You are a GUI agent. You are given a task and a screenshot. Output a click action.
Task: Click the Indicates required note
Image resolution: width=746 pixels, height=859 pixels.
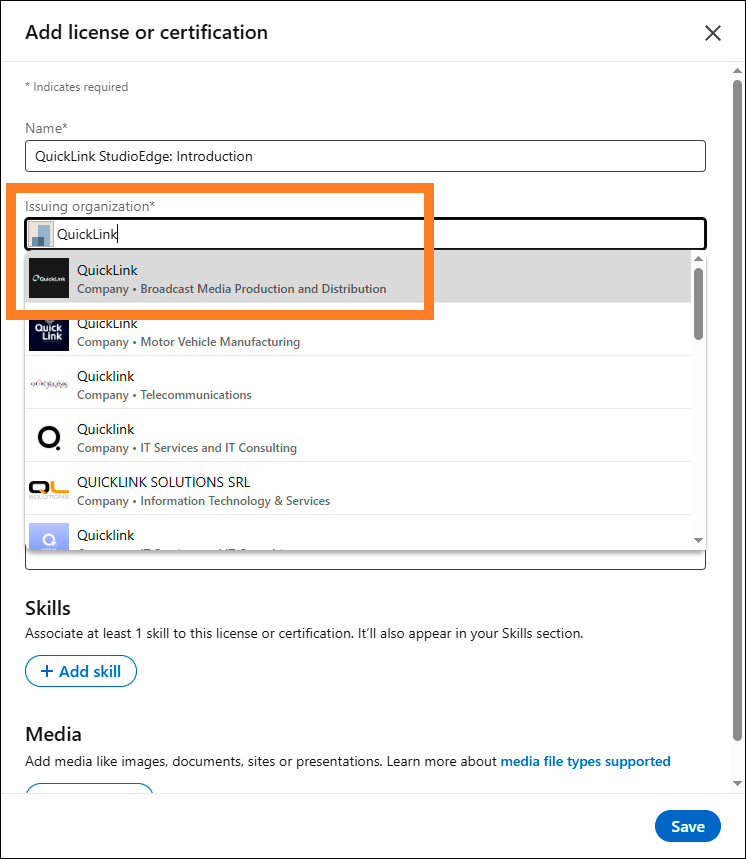(x=77, y=87)
